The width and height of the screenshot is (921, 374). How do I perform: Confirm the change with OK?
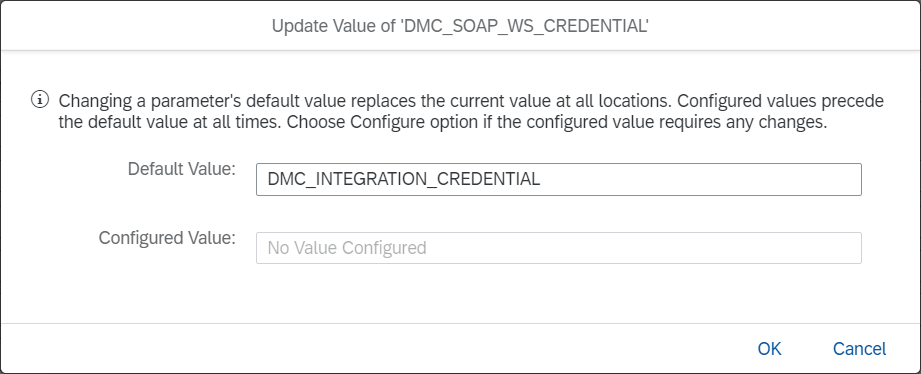769,348
